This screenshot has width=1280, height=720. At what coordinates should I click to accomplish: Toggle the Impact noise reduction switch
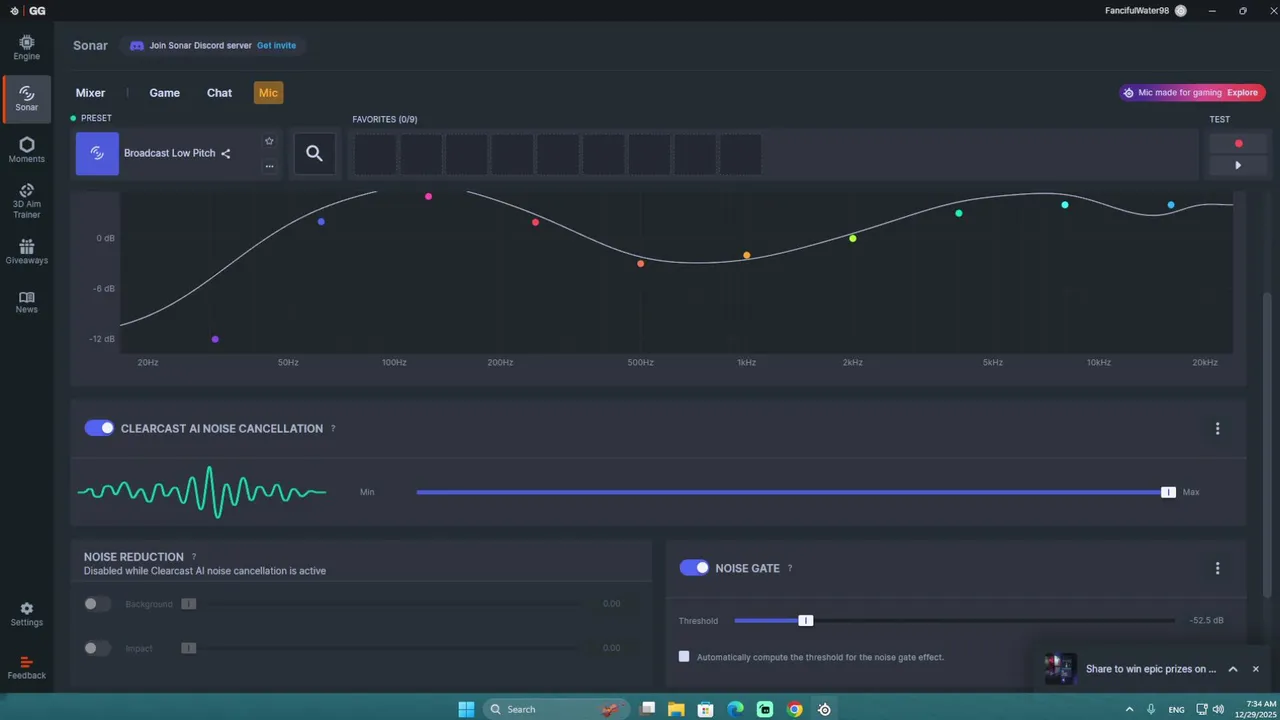coord(97,648)
